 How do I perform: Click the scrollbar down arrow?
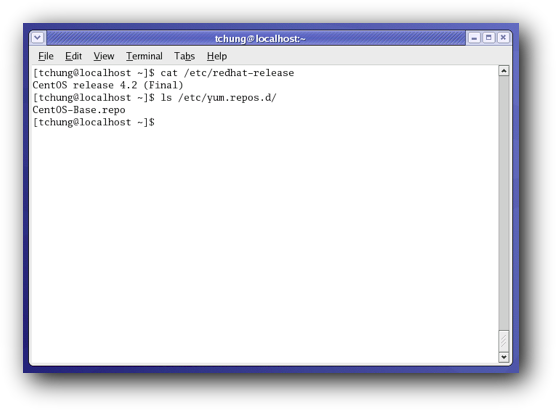point(504,357)
